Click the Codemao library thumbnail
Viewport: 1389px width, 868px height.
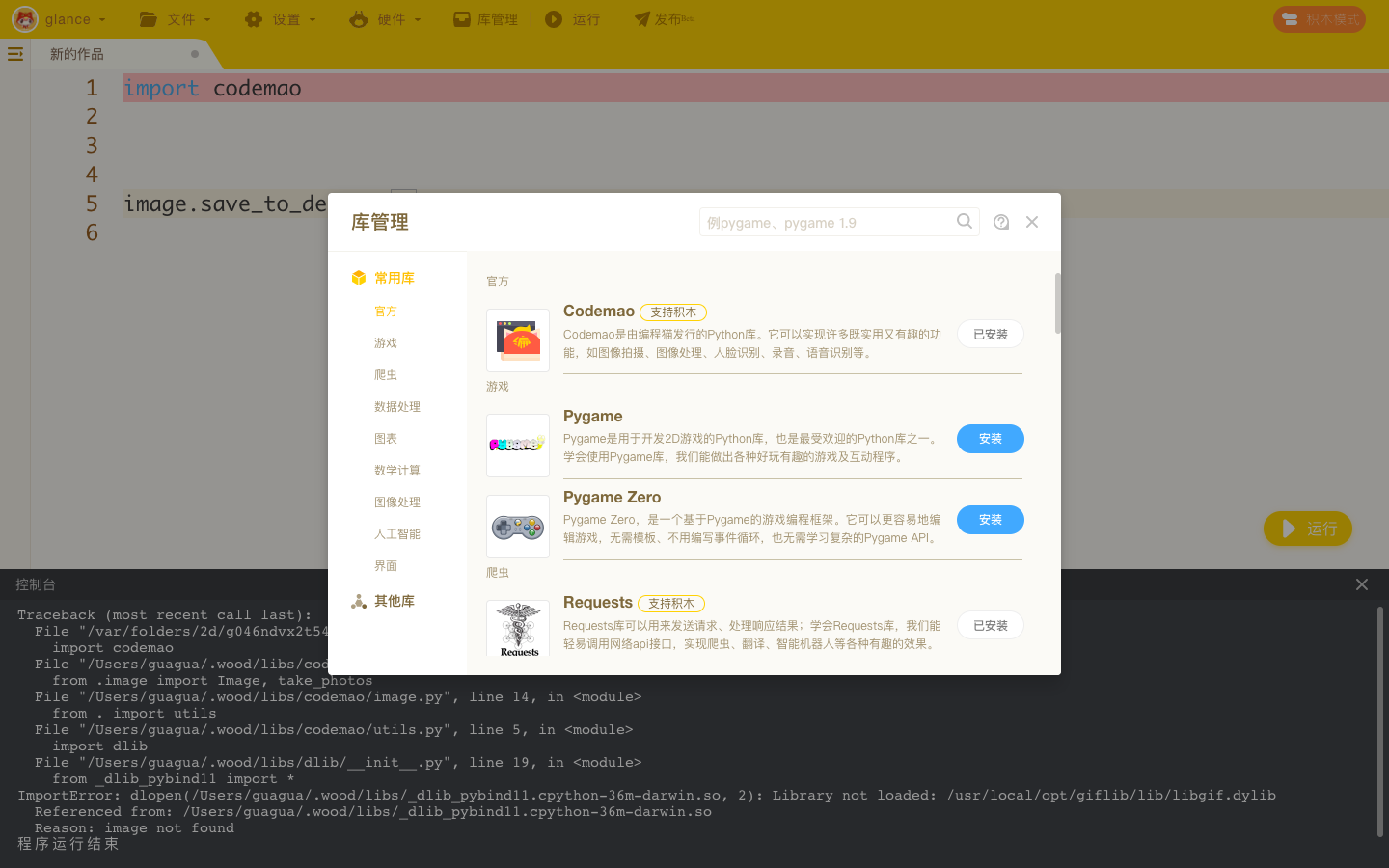pyautogui.click(x=518, y=340)
